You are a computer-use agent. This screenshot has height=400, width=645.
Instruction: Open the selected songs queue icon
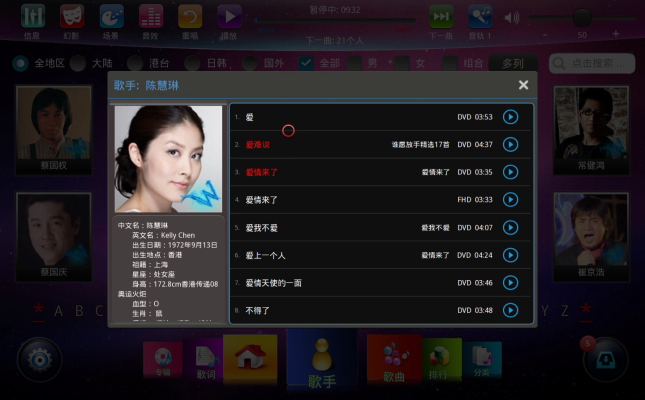pyautogui.click(x=606, y=360)
